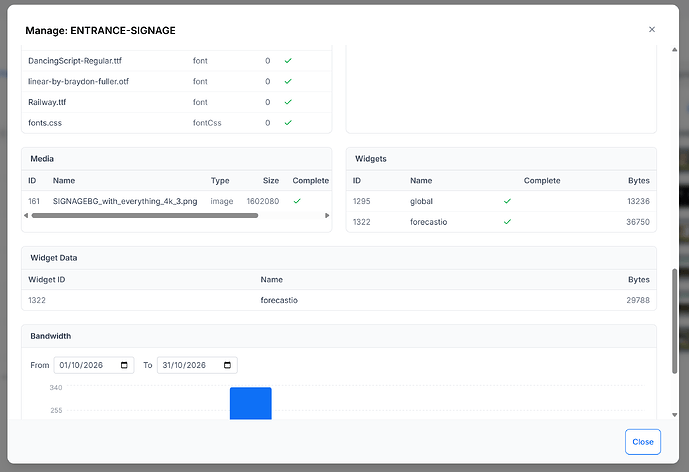689x472 pixels.
Task: Click the complete check for global widget
Action: coord(507,201)
